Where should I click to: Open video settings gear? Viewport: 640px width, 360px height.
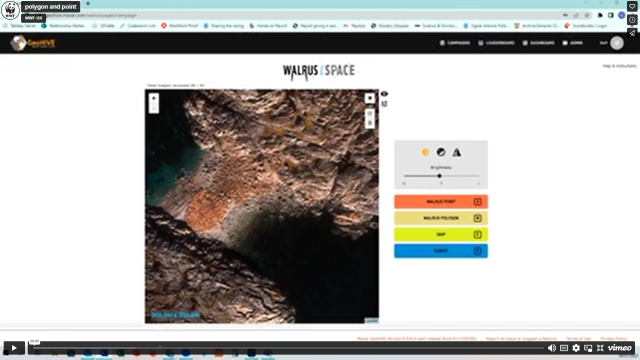[576, 348]
